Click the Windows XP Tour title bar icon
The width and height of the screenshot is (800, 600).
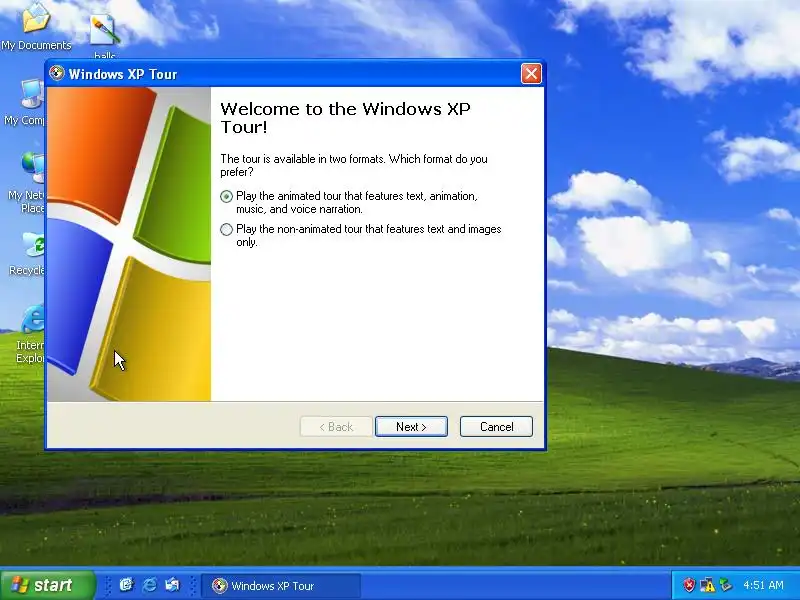tap(57, 73)
